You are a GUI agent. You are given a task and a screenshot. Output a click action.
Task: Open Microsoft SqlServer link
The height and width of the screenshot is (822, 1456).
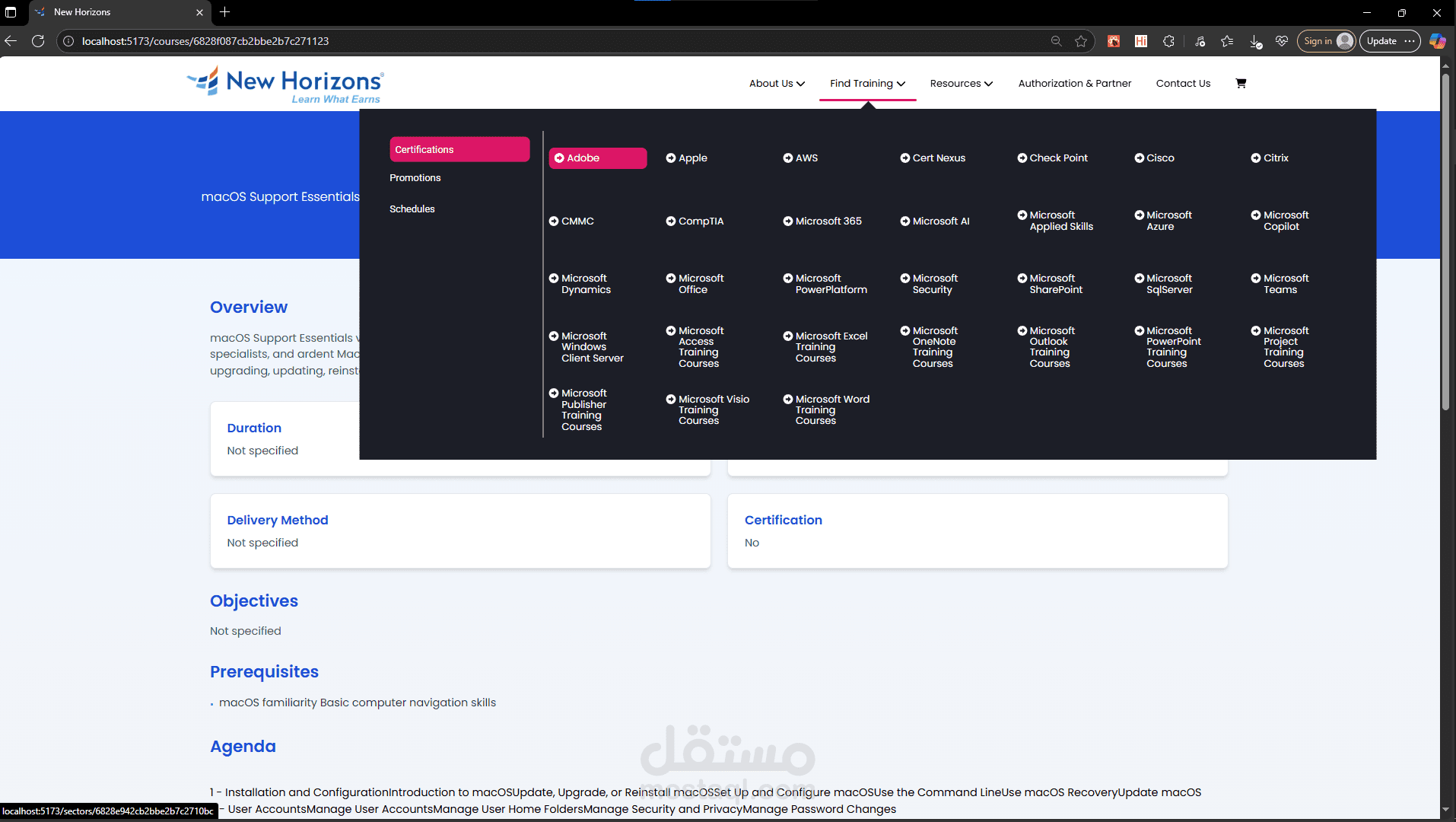click(1164, 284)
